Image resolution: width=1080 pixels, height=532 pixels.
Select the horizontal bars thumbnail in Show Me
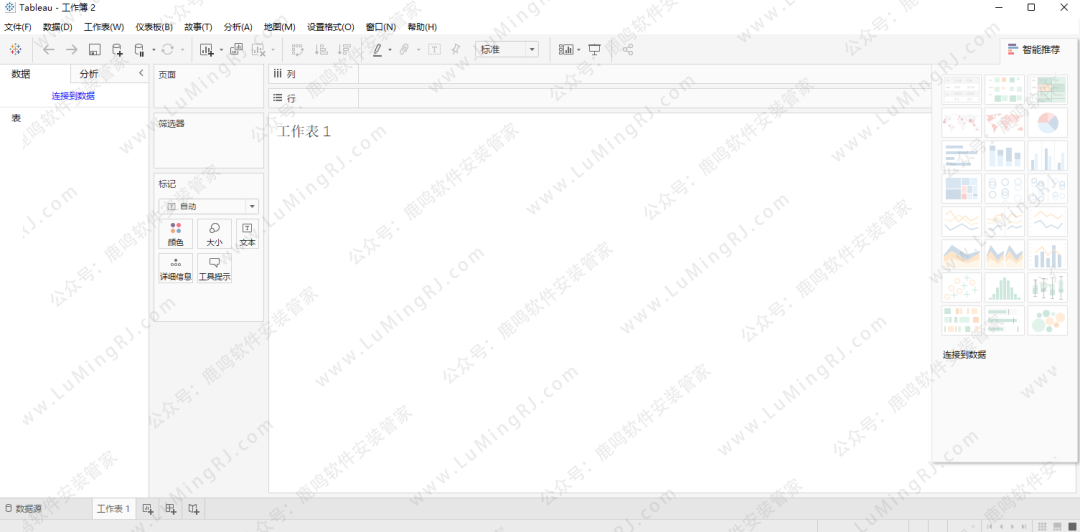(x=962, y=156)
